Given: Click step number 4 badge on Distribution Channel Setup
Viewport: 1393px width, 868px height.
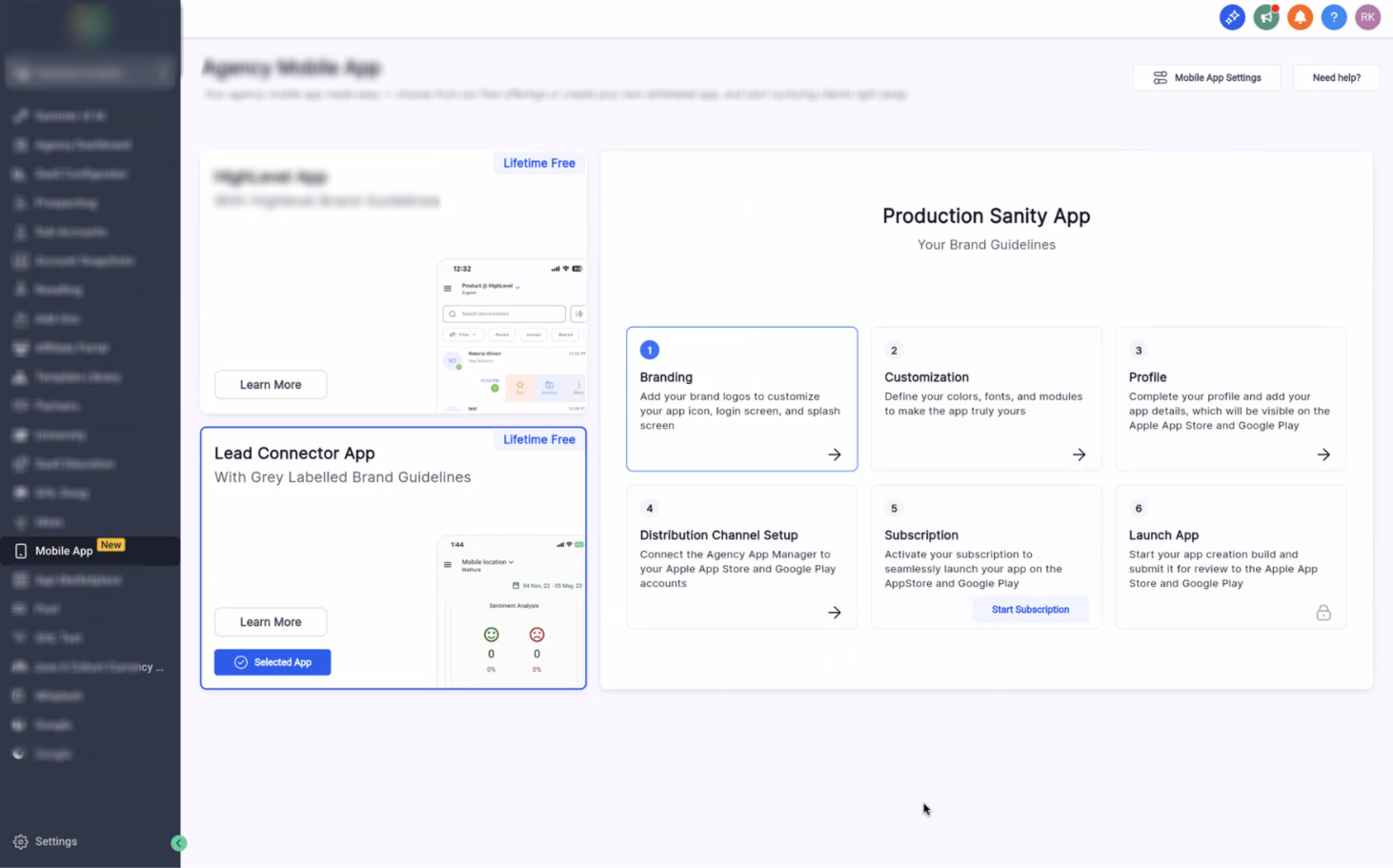Looking at the screenshot, I should pos(650,508).
